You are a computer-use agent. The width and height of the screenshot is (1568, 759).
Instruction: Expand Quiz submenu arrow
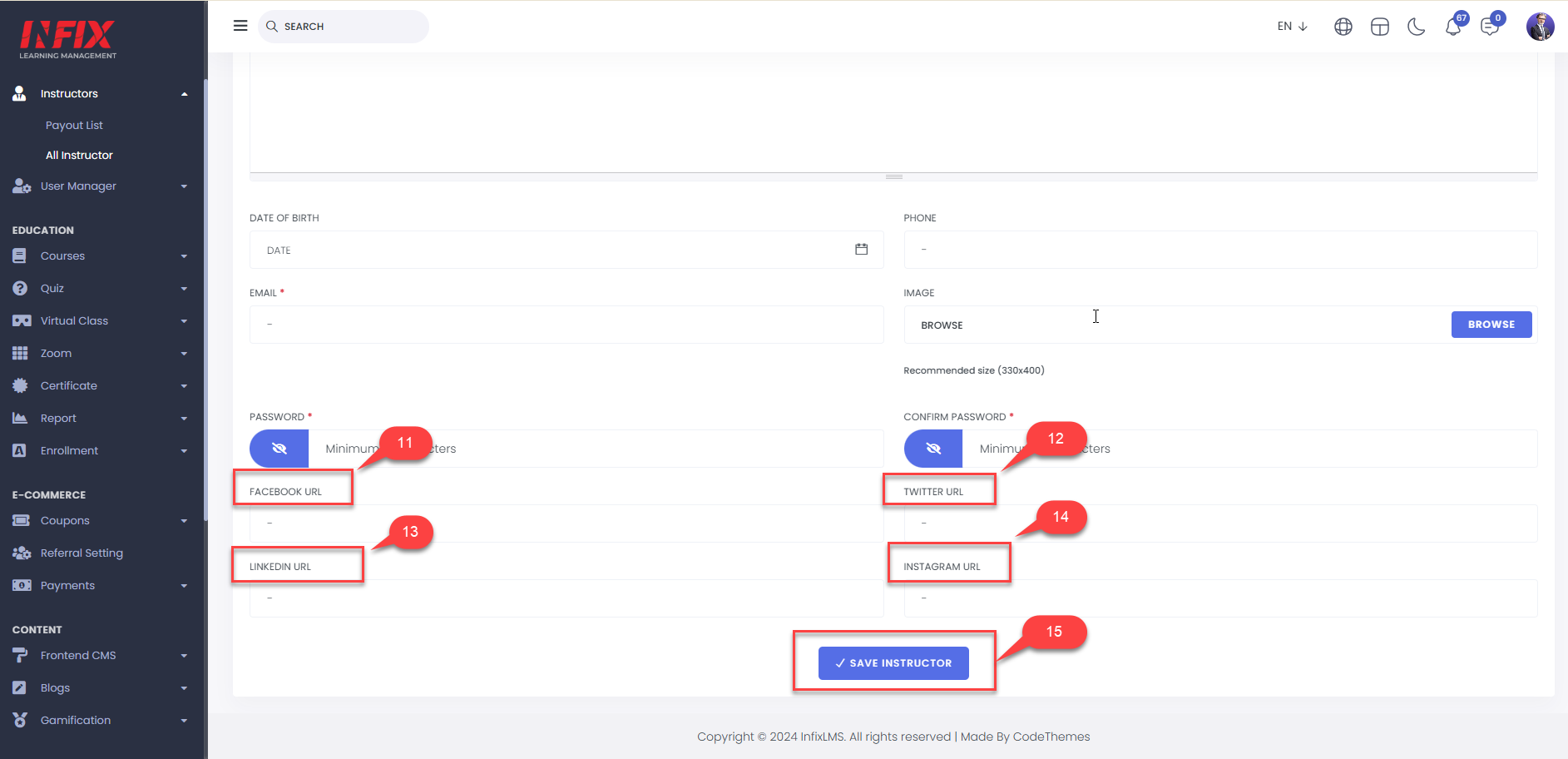[x=185, y=289]
